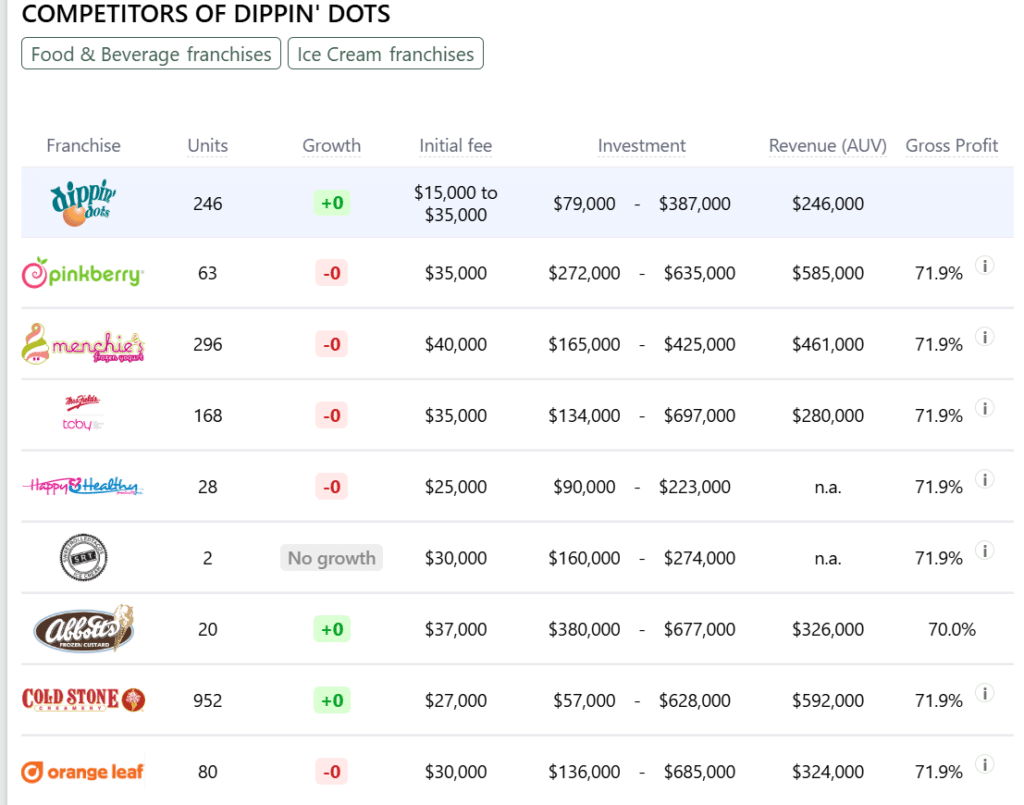Click the -0 growth badge in the 28-unit row
Viewport: 1024px width, 805px height.
coord(332,486)
